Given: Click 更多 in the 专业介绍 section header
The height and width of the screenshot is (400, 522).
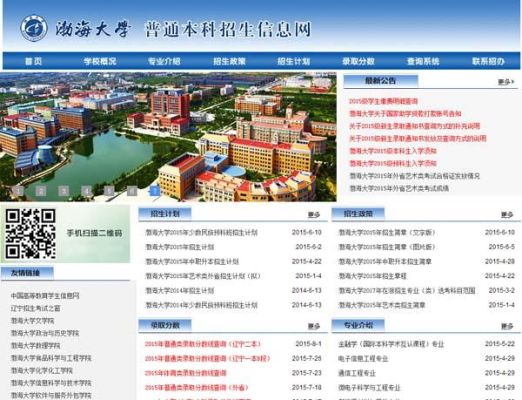Looking at the screenshot, I should 507,326.
